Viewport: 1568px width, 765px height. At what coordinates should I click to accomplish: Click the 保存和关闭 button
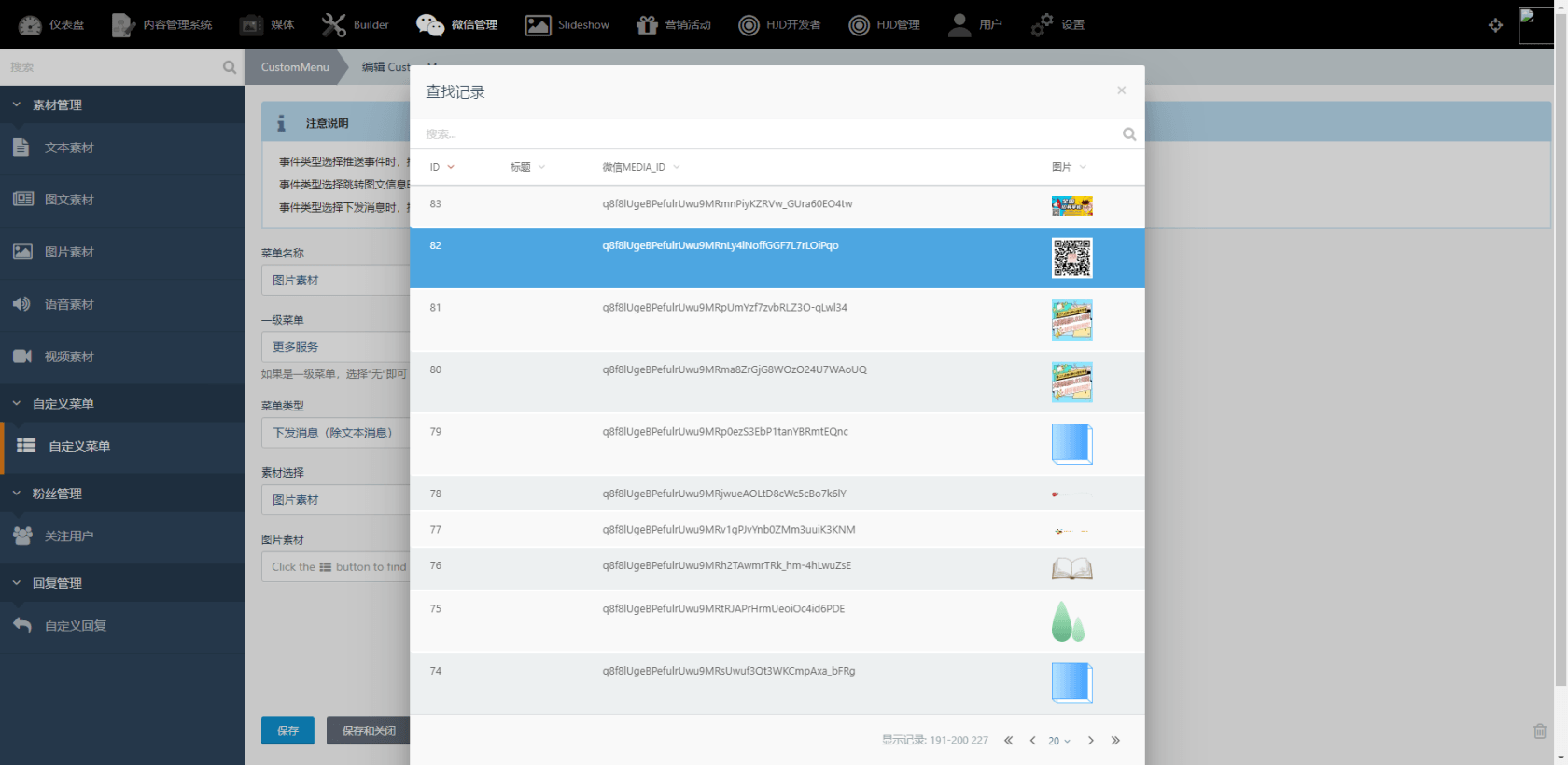[x=369, y=730]
